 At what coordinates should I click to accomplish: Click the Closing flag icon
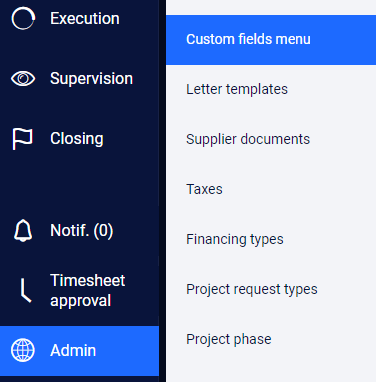point(22,139)
